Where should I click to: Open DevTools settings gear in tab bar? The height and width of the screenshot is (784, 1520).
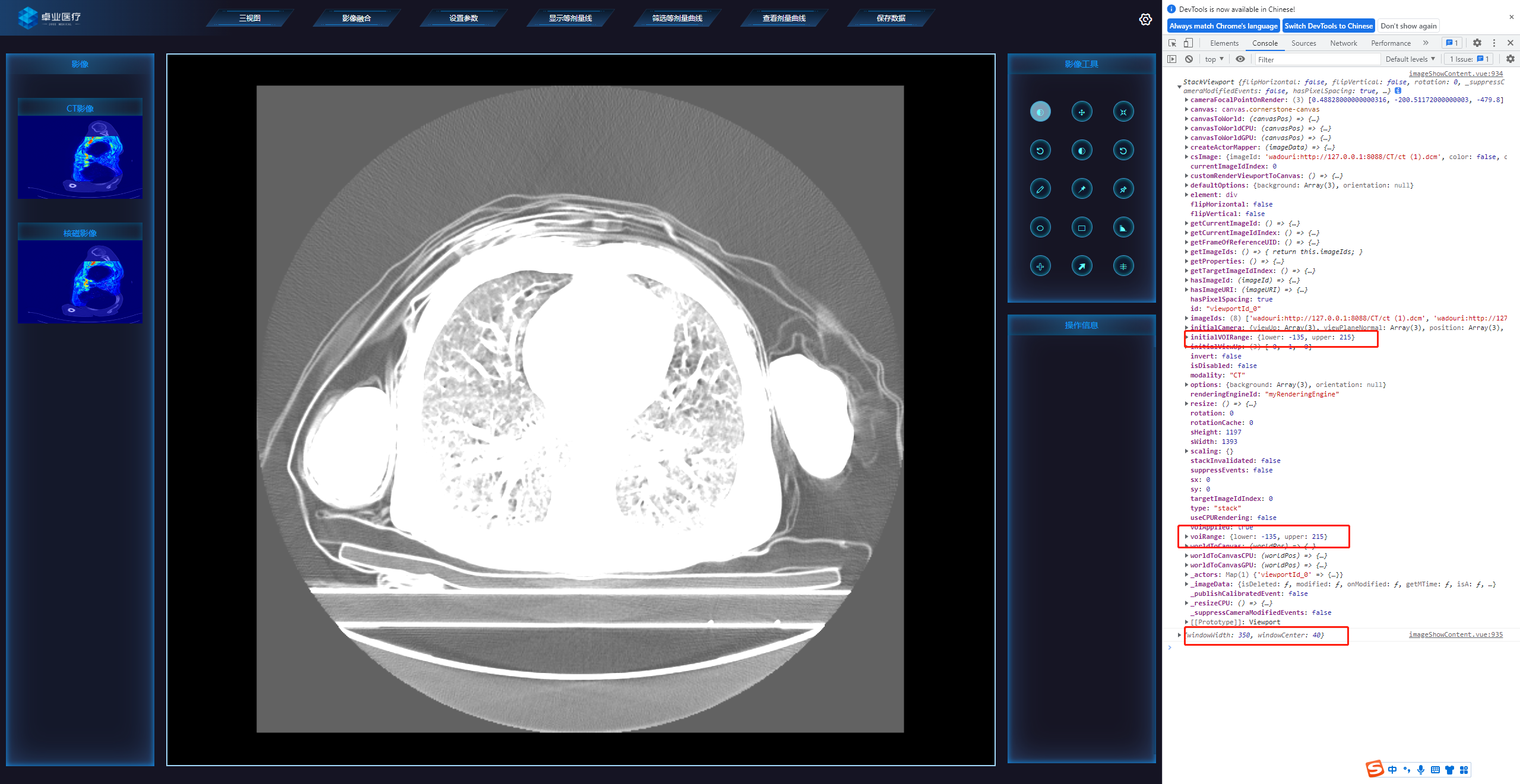point(1477,43)
